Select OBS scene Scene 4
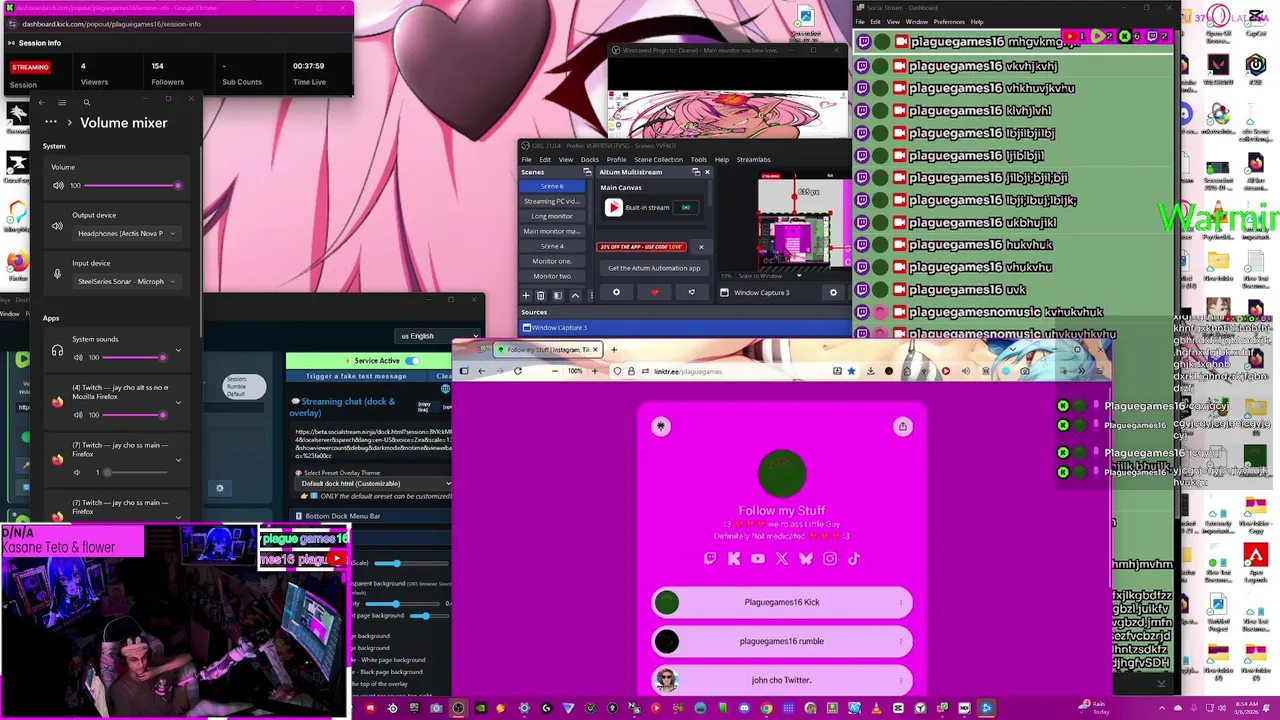1280x720 pixels. [x=552, y=246]
